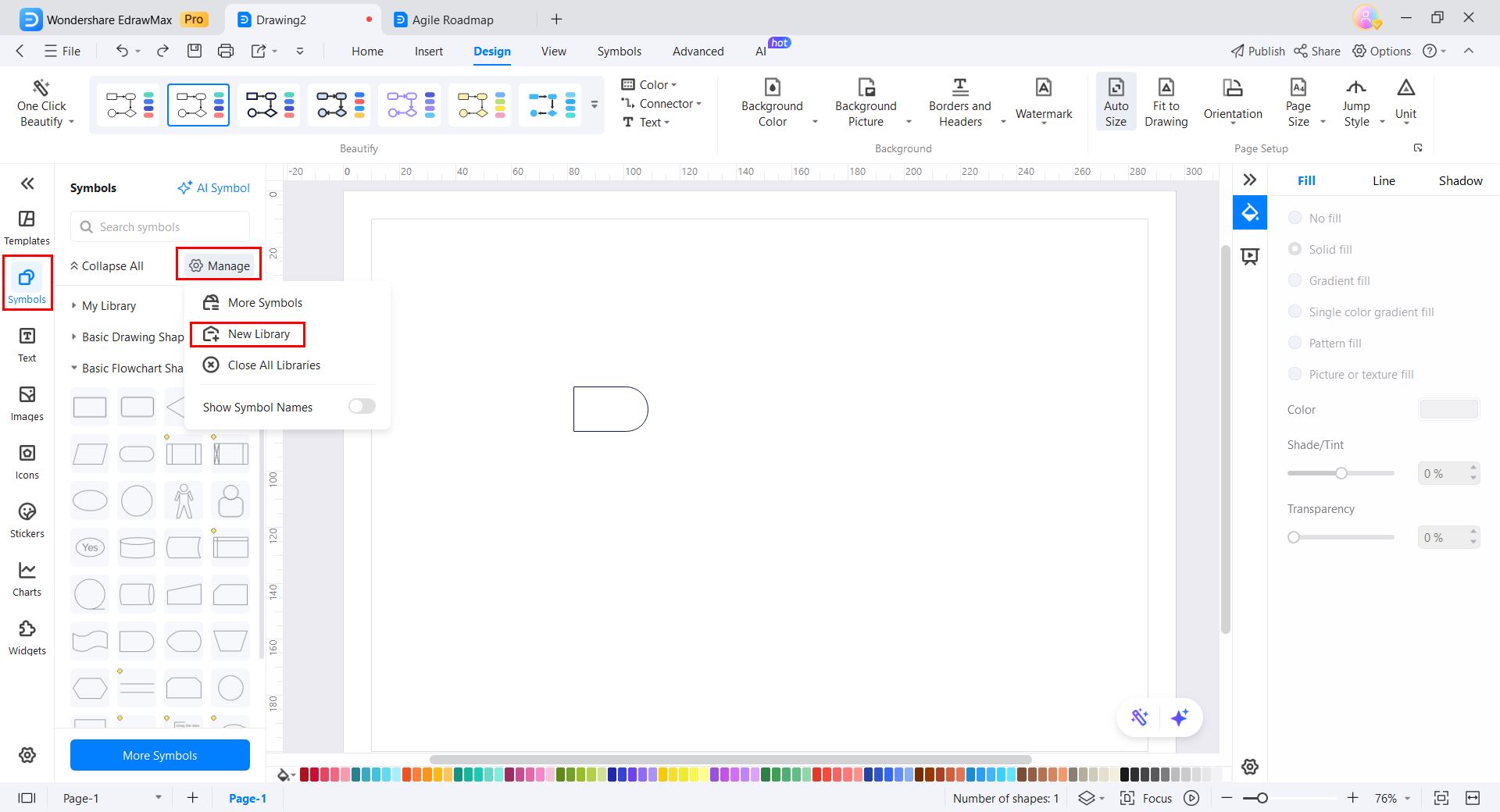This screenshot has height=812, width=1500.
Task: Open the Connector dropdown in Beautify
Action: coord(662,103)
